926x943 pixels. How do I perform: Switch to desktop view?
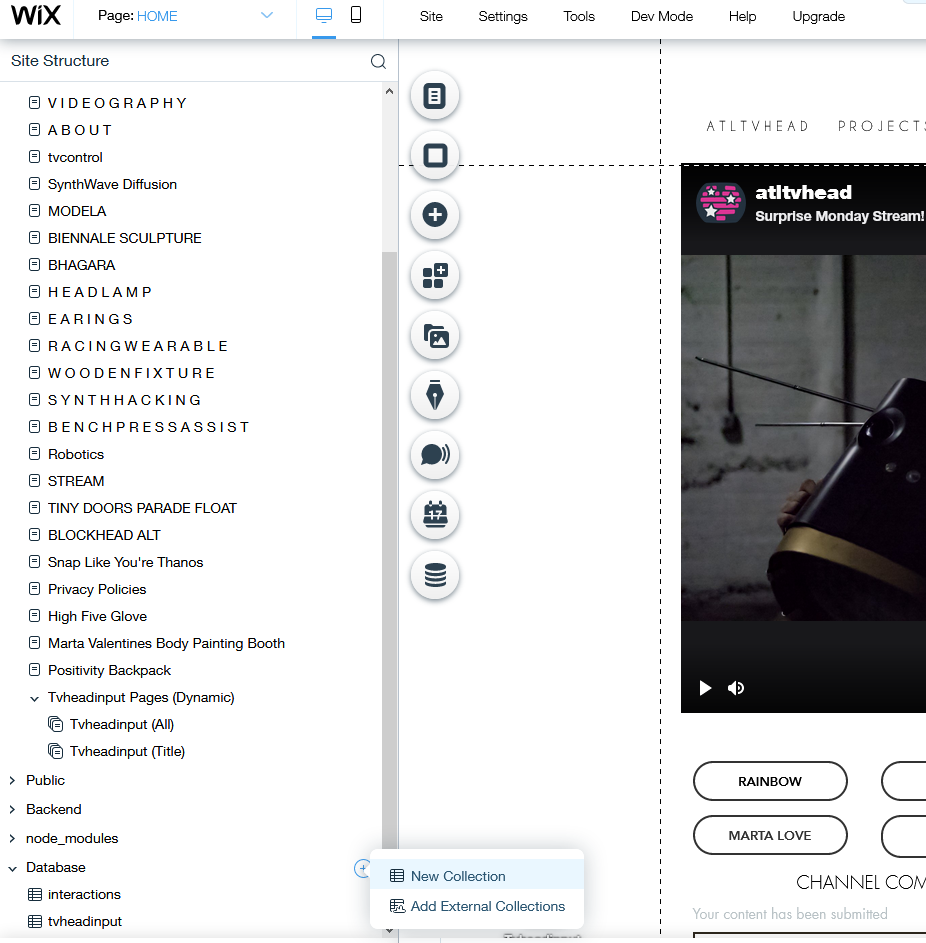(x=323, y=16)
